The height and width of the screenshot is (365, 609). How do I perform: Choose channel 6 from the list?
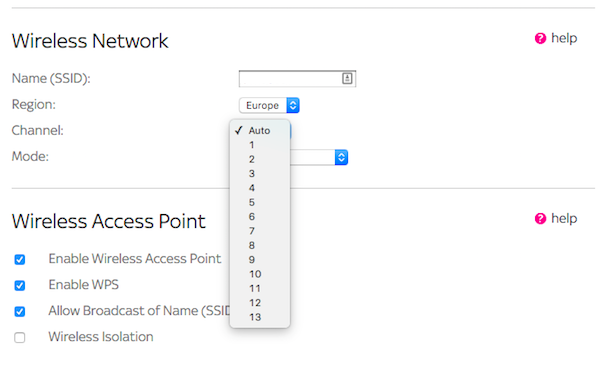(260, 217)
